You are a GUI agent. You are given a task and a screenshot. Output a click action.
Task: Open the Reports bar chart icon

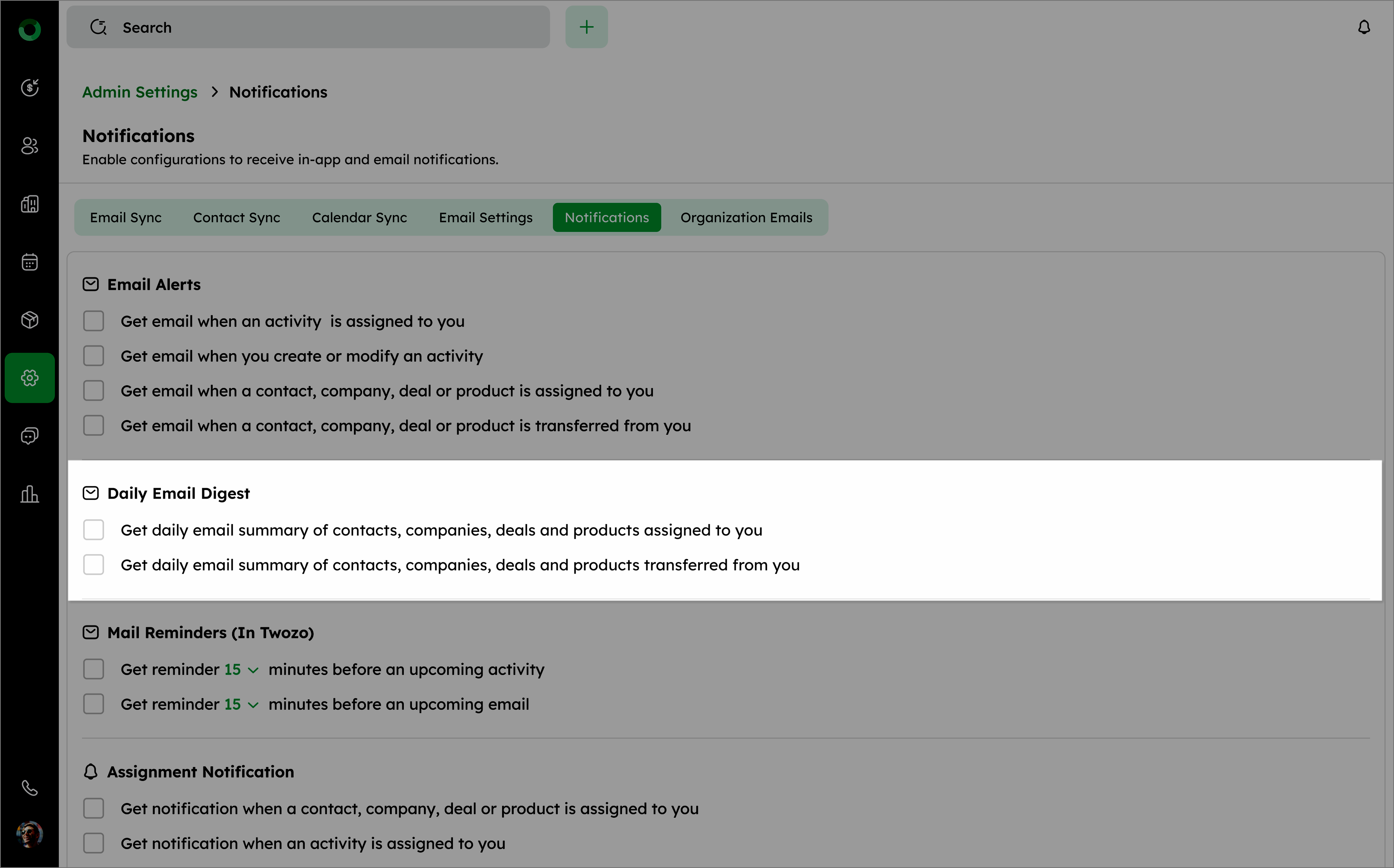29,494
